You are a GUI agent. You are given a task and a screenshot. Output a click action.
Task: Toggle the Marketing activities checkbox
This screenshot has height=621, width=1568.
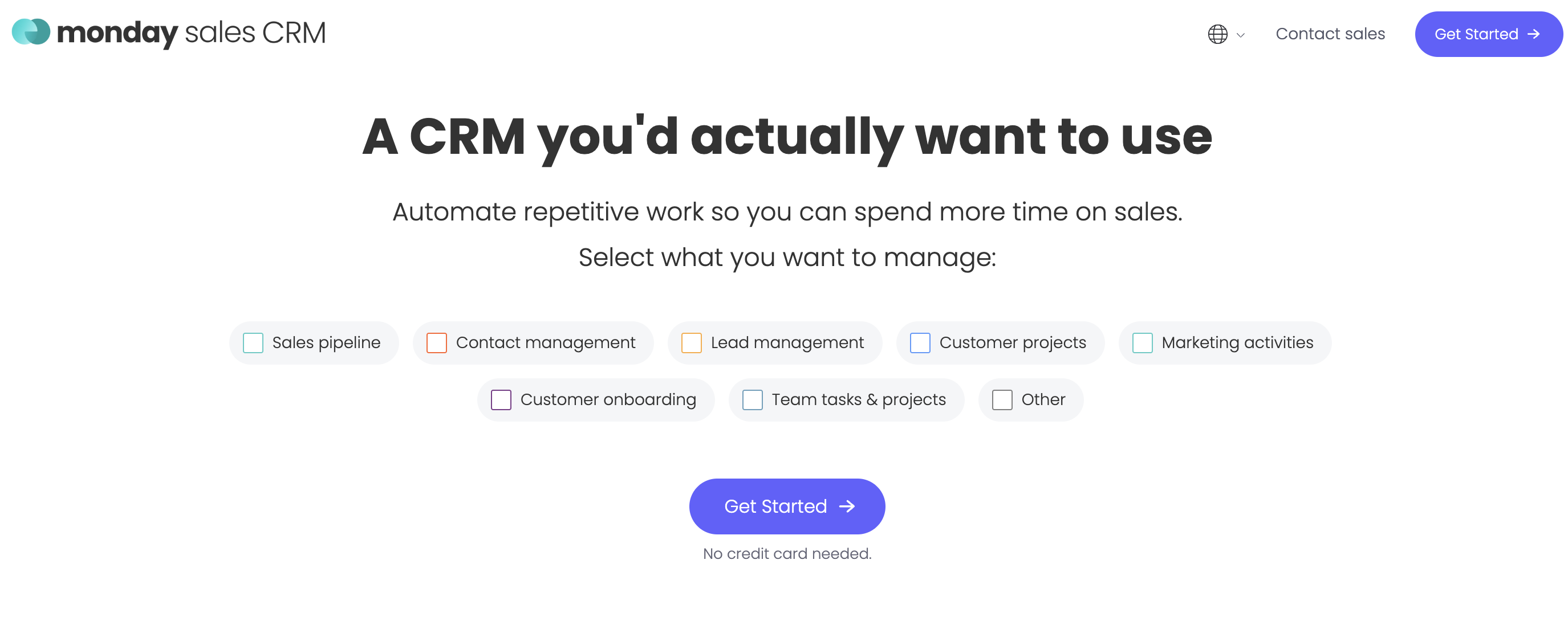pos(1142,343)
